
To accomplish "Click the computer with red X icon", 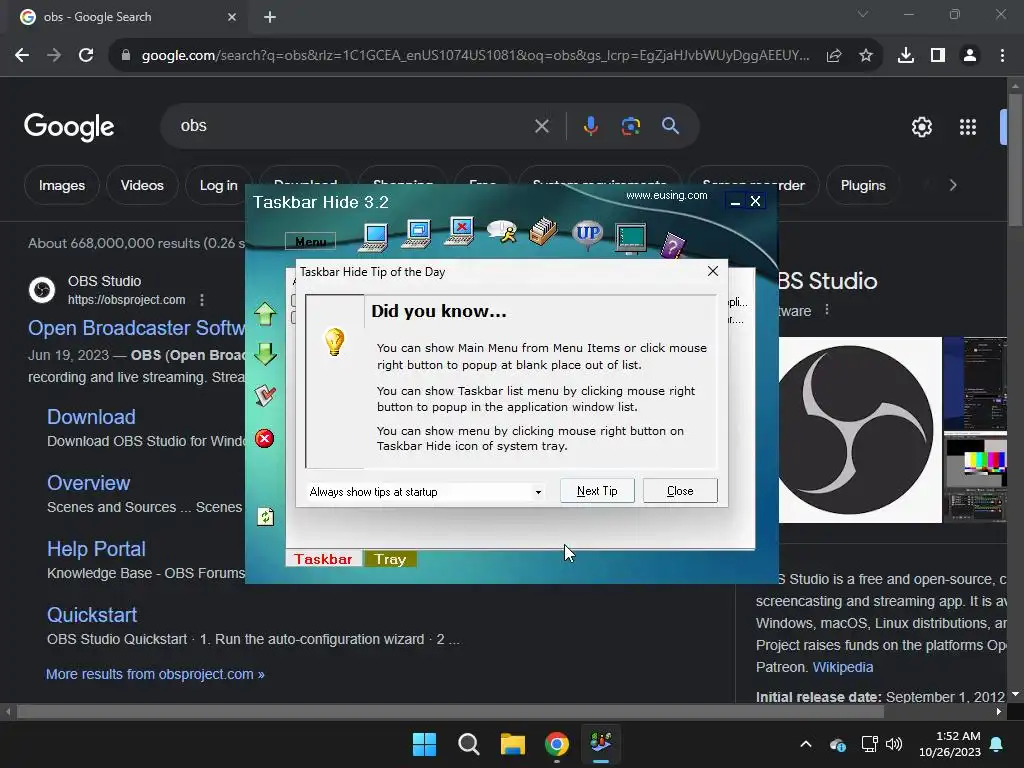I will (460, 231).
